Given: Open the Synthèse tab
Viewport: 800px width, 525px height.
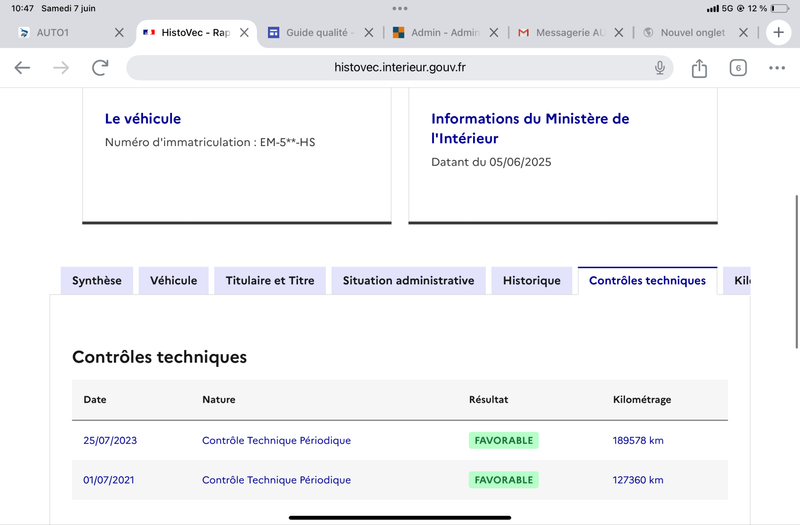Looking at the screenshot, I should (x=97, y=281).
